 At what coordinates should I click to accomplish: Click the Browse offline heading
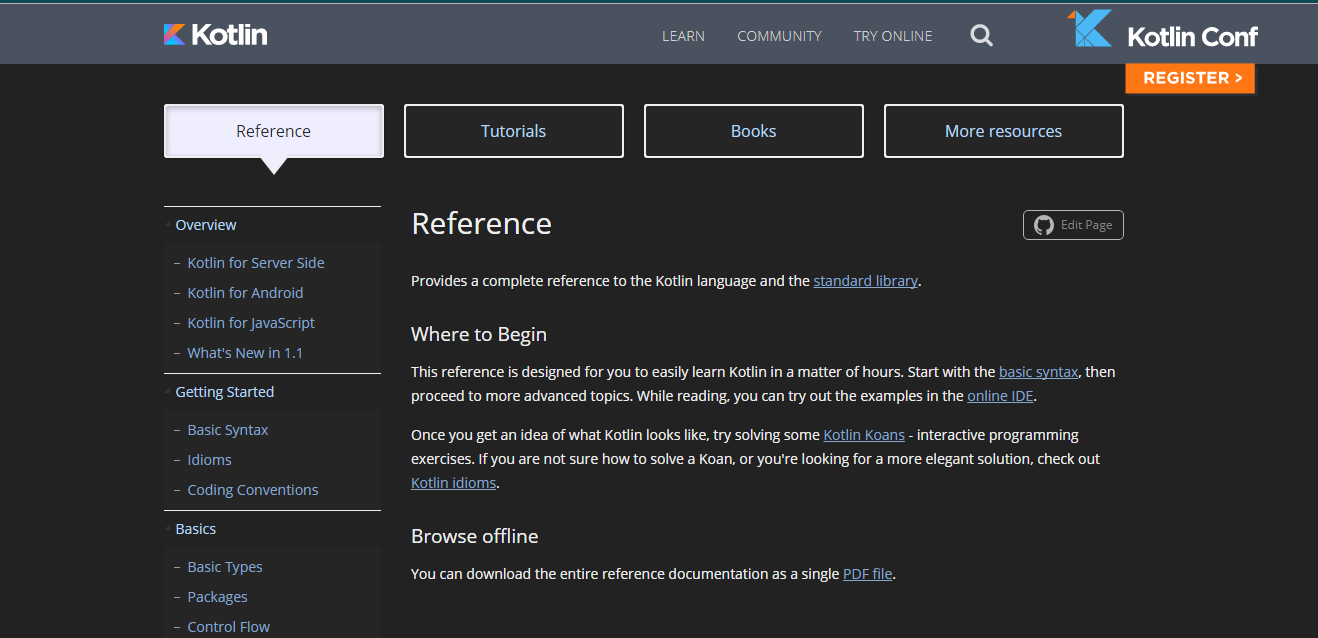pos(475,536)
